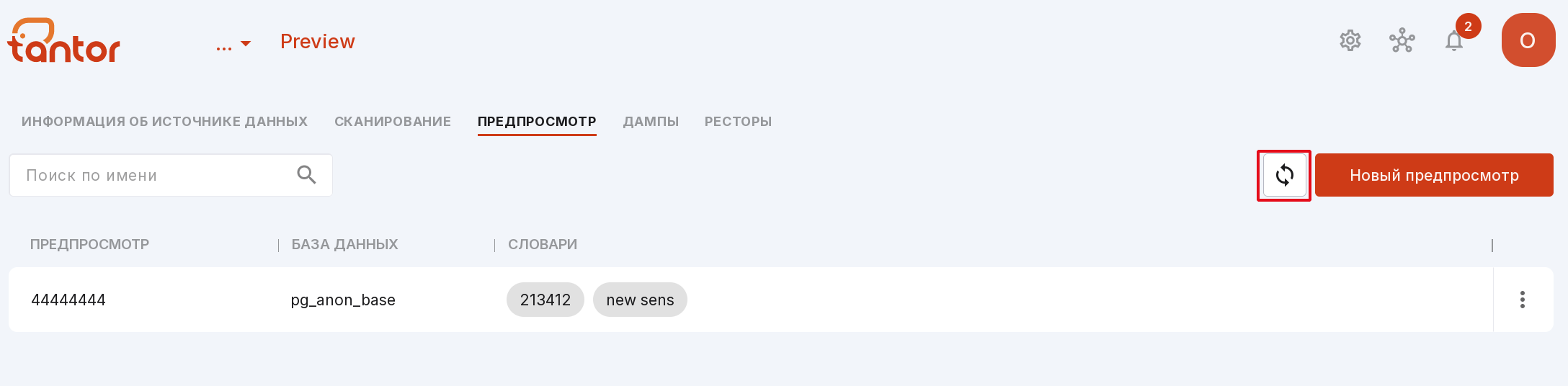Open the cluster nodes icon in header
The height and width of the screenshot is (386, 1568).
point(1402,40)
